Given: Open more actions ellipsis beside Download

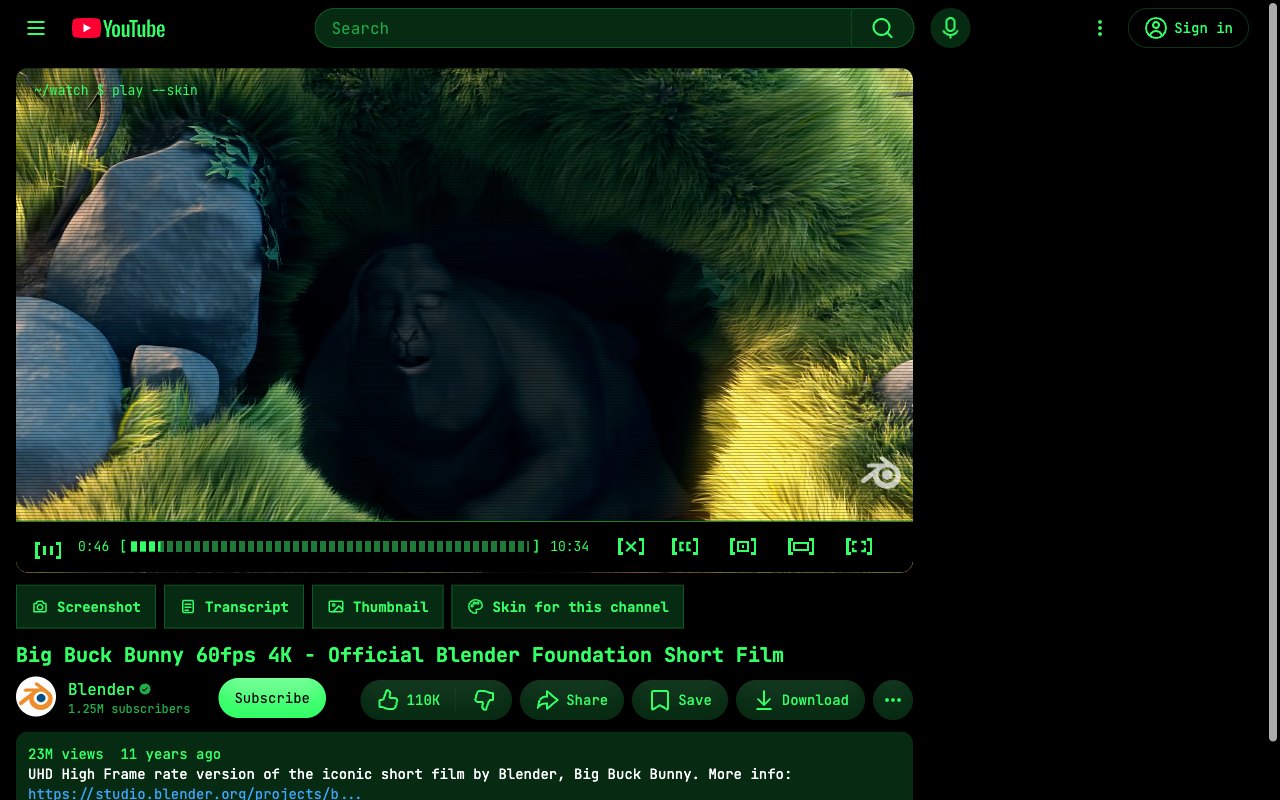Looking at the screenshot, I should pos(893,700).
